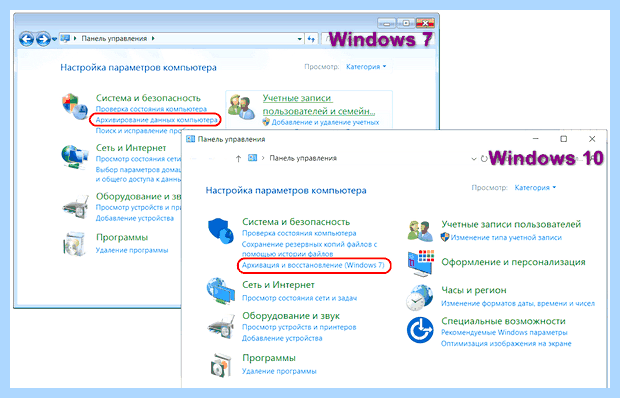Image resolution: width=620 pixels, height=398 pixels.
Task: Click Учетные записи users icon in Windows 7
Action: click(x=242, y=107)
